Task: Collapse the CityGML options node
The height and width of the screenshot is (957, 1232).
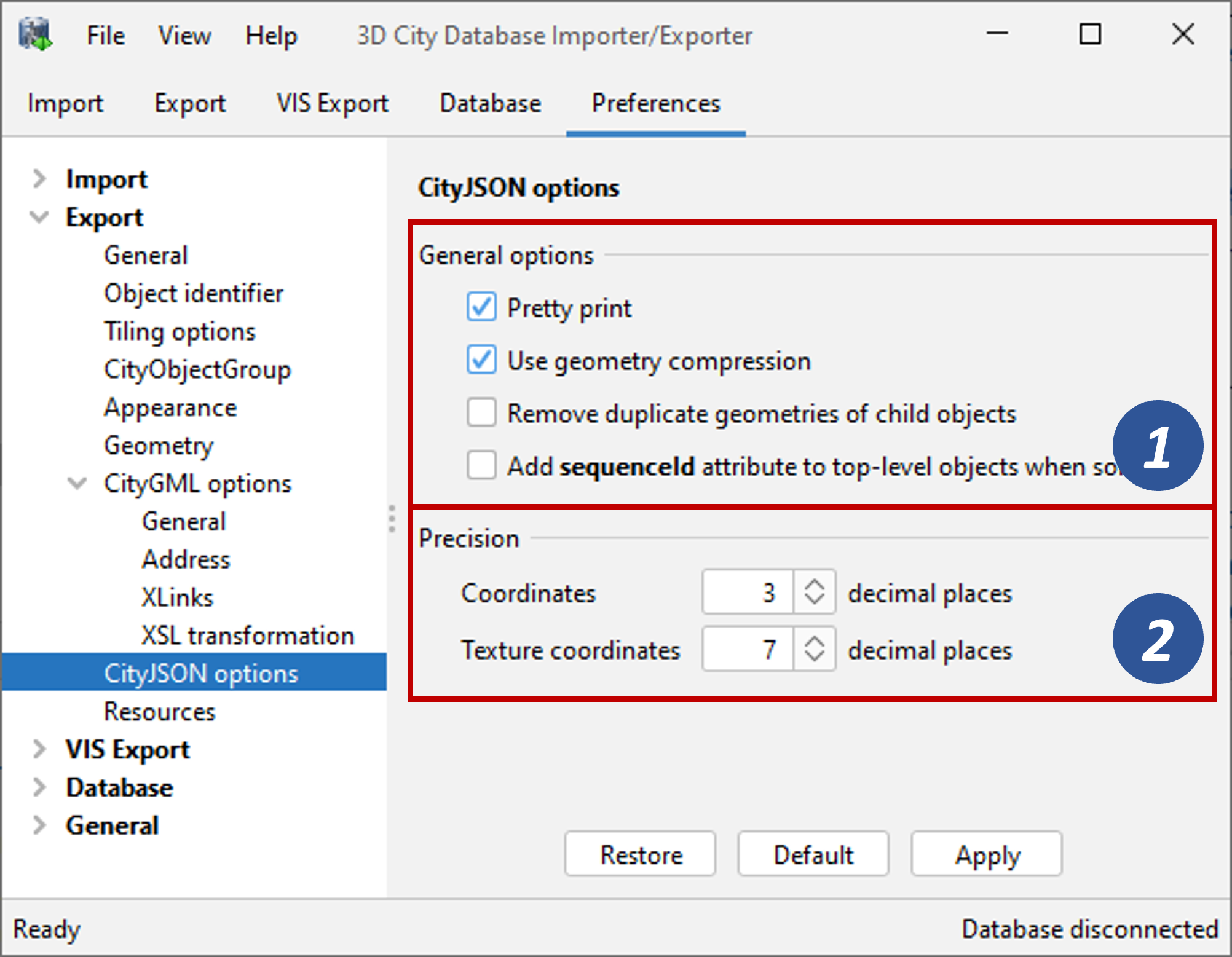Action: click(77, 483)
